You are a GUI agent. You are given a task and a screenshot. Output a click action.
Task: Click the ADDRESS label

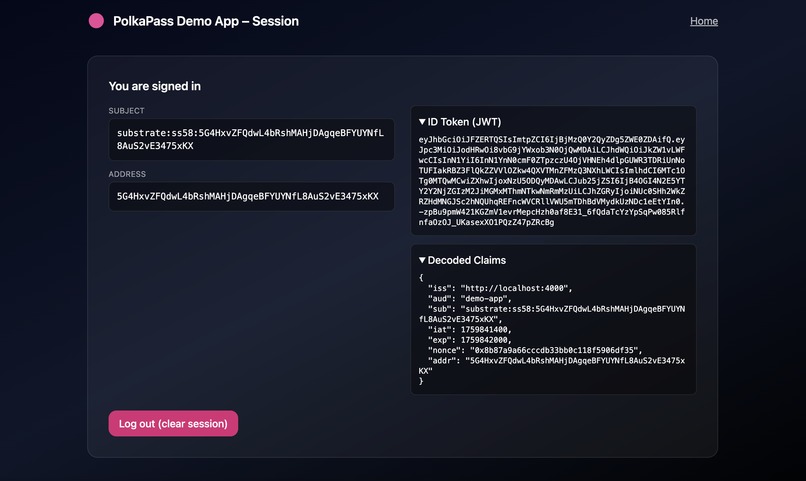[x=127, y=174]
